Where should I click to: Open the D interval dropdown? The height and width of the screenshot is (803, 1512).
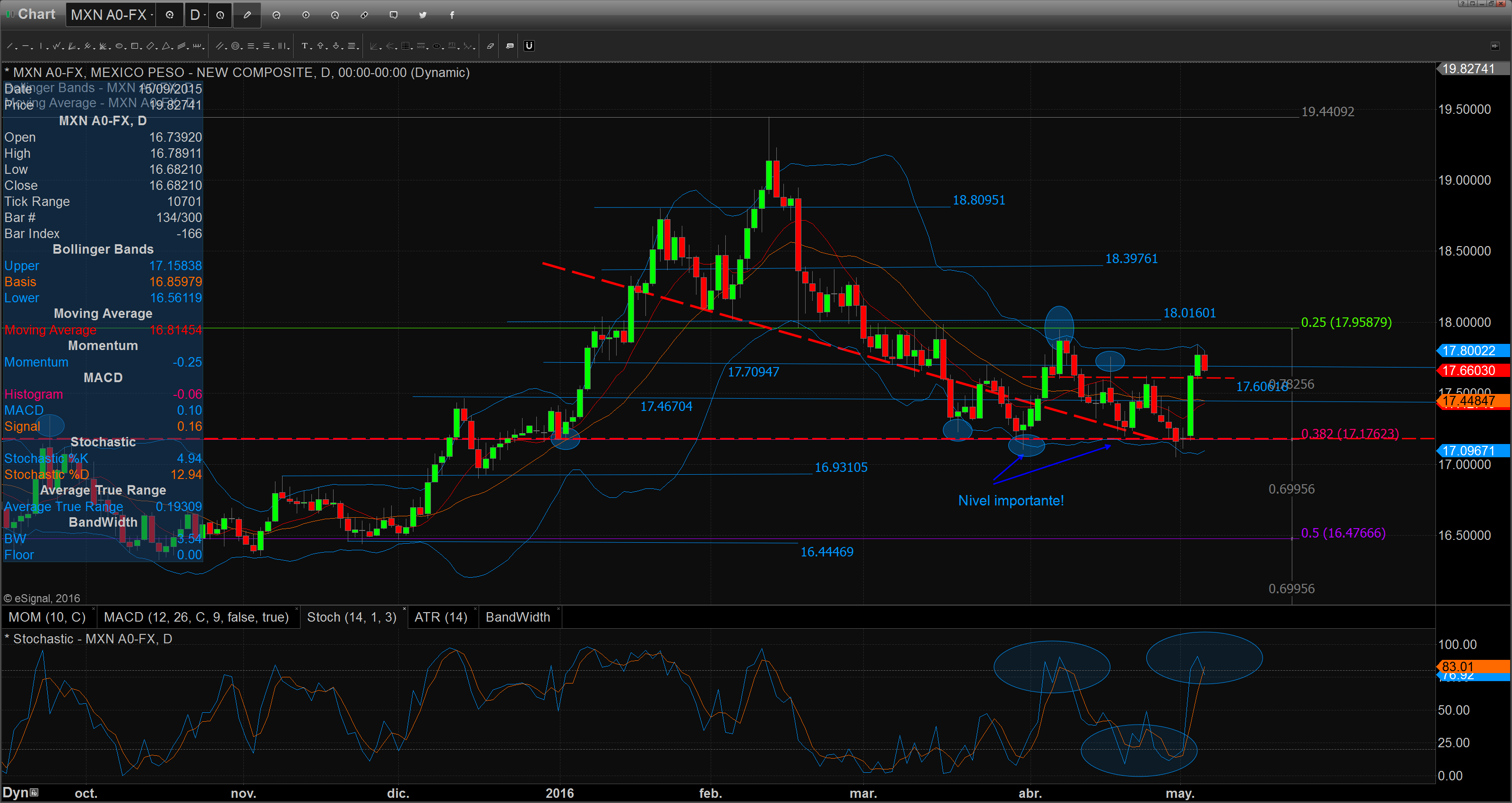(x=197, y=15)
